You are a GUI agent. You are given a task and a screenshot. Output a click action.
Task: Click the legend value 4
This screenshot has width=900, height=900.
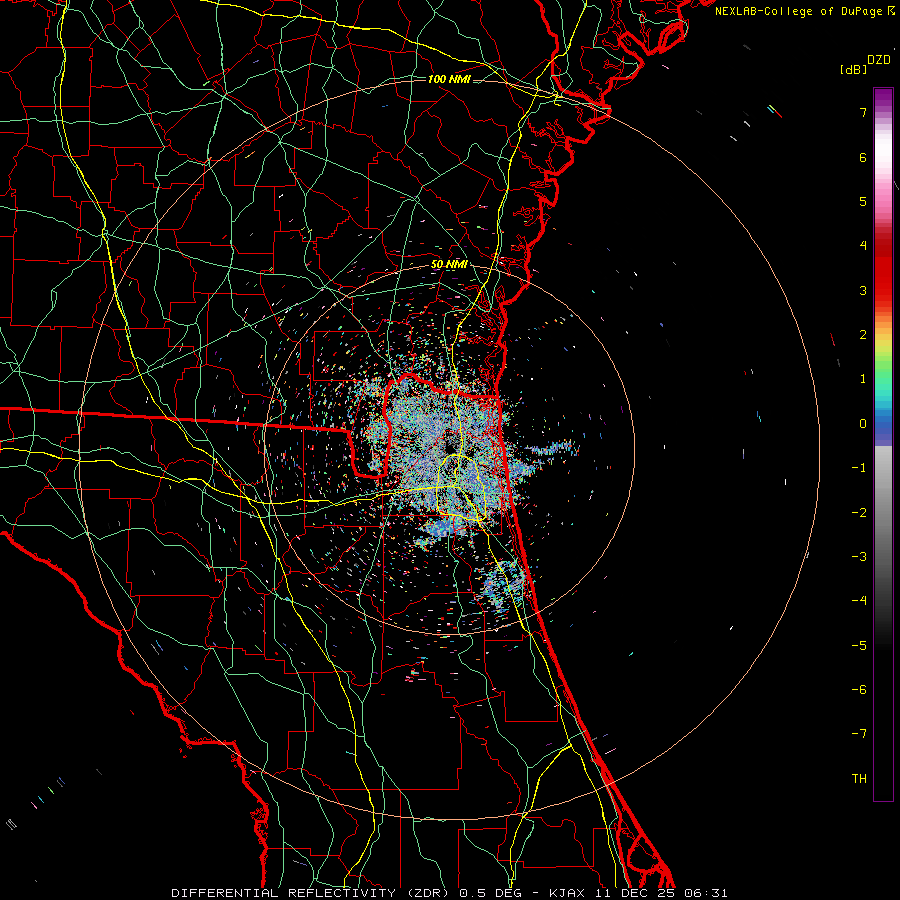coord(863,246)
